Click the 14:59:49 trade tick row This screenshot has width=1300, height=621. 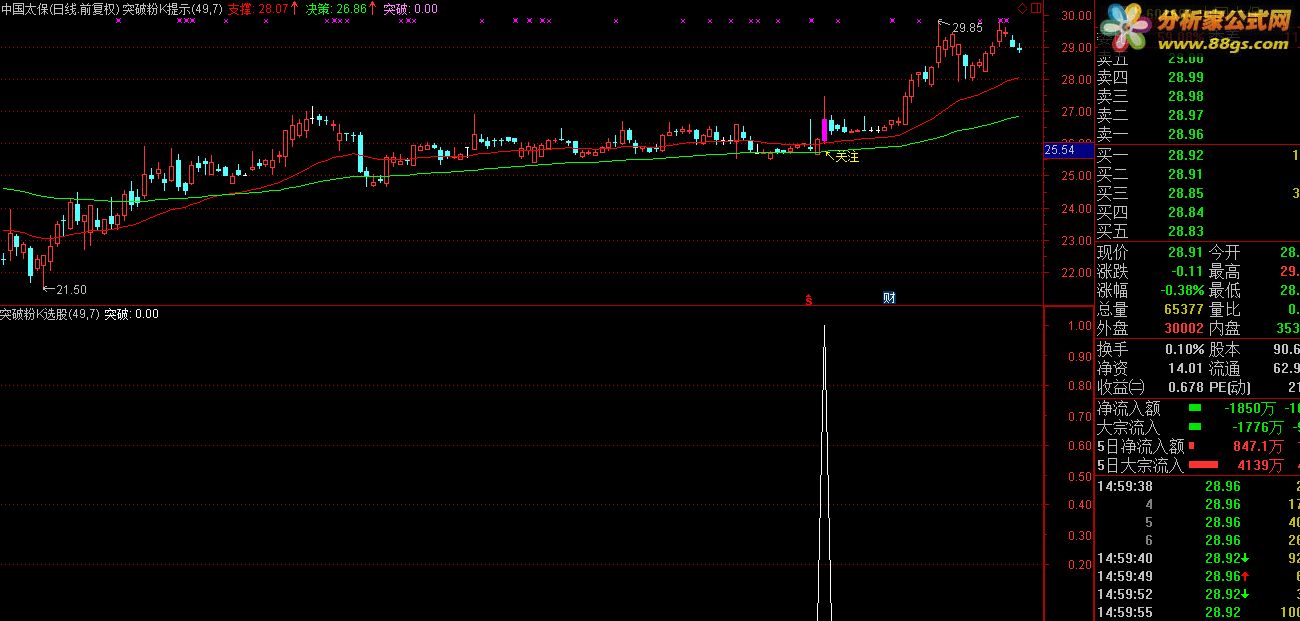click(1197, 577)
